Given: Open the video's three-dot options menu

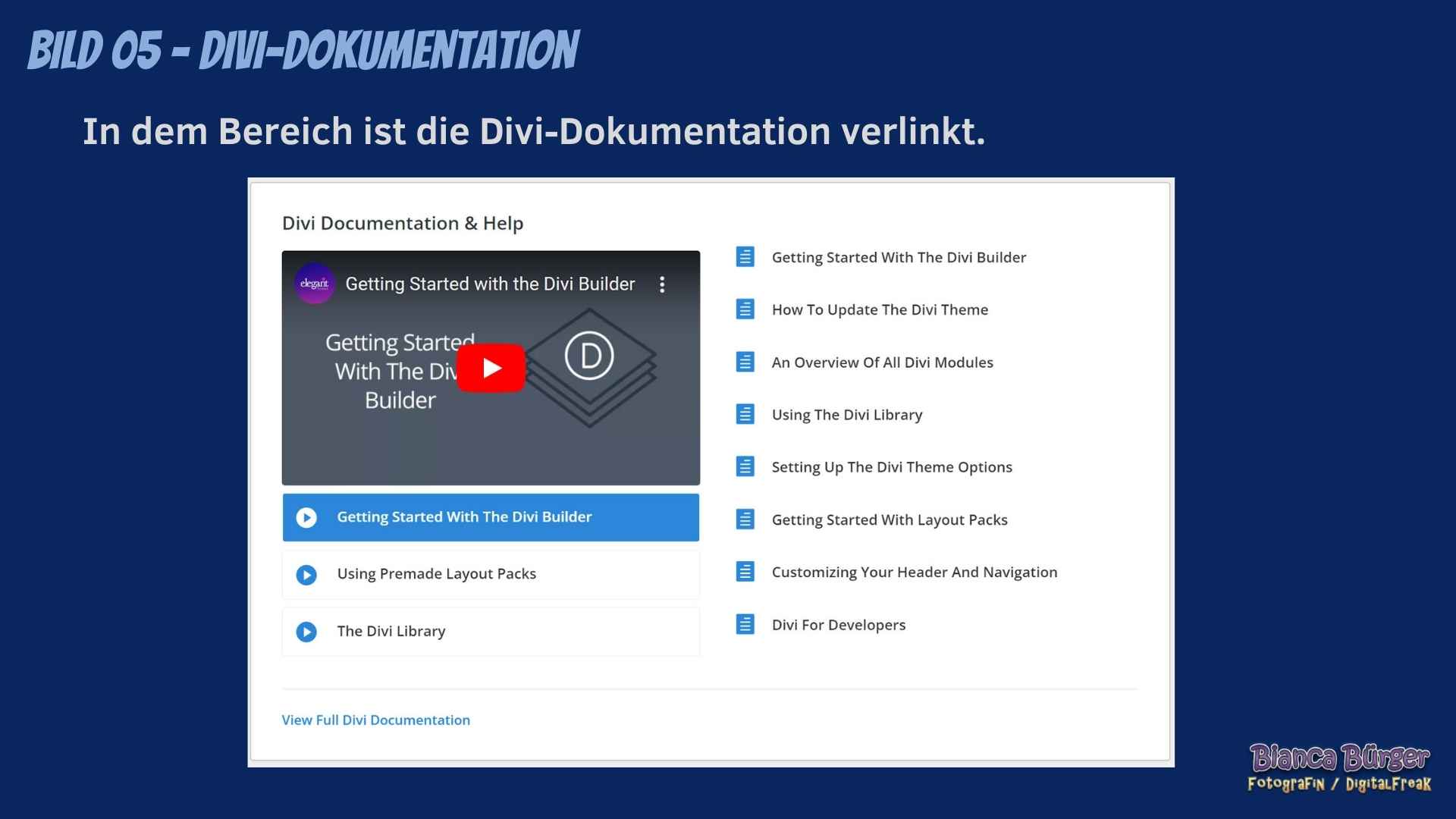Looking at the screenshot, I should pos(662,284).
